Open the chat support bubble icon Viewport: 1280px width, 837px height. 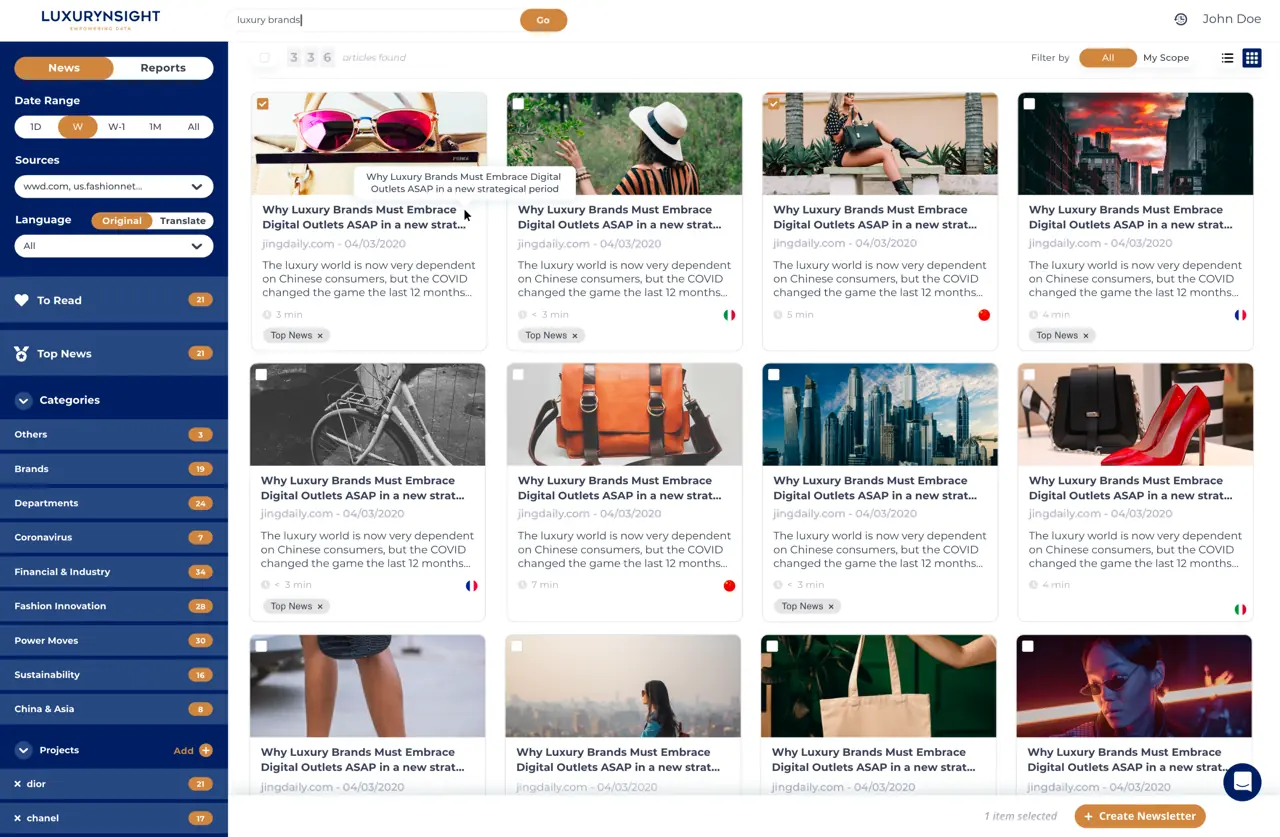[1242, 782]
